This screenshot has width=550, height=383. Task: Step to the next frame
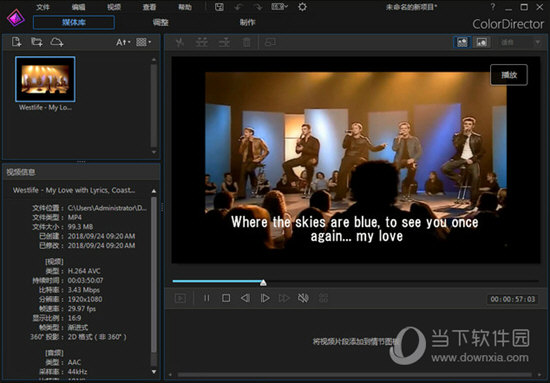click(265, 298)
